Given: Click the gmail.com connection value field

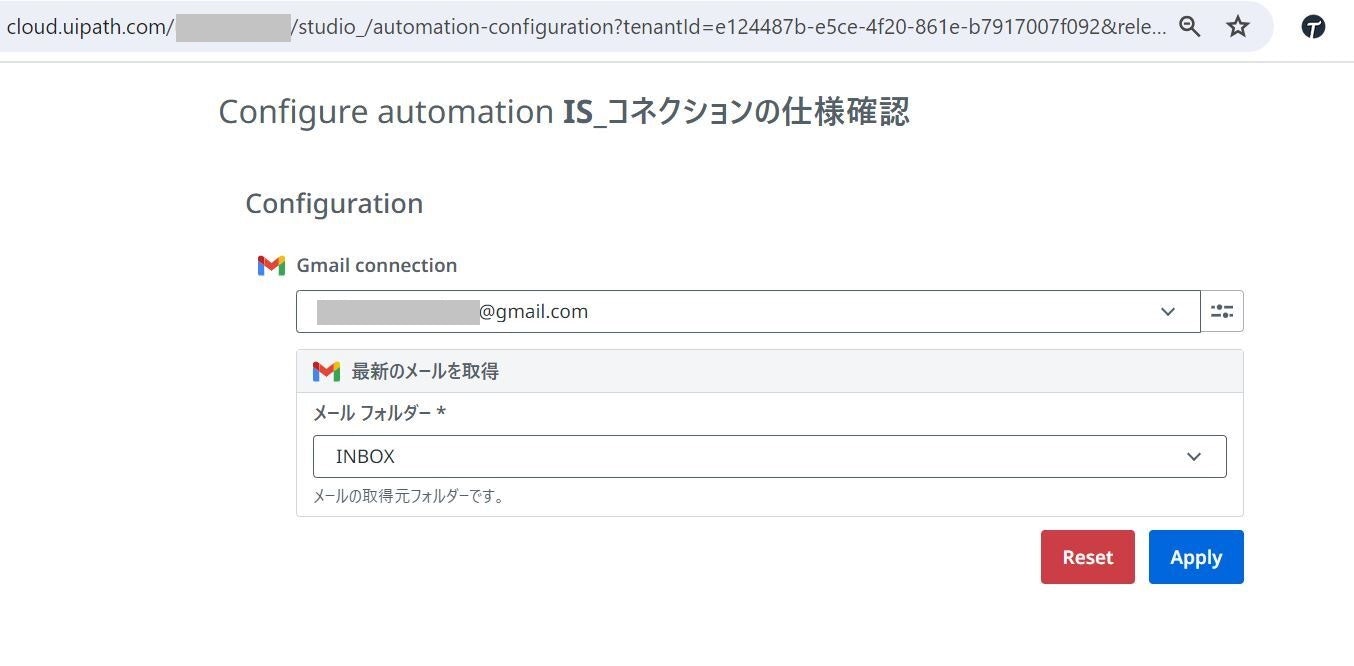Looking at the screenshot, I should tap(700, 311).
